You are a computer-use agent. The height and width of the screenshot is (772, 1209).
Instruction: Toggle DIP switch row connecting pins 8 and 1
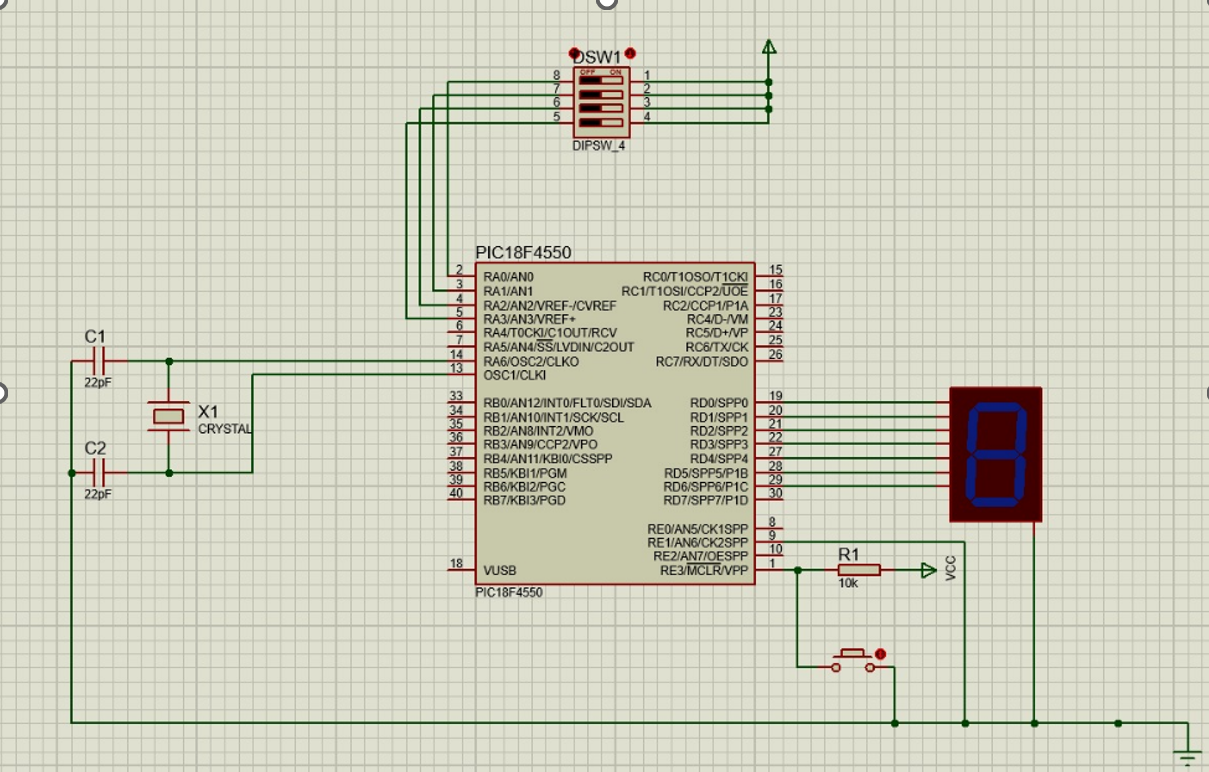tap(599, 82)
